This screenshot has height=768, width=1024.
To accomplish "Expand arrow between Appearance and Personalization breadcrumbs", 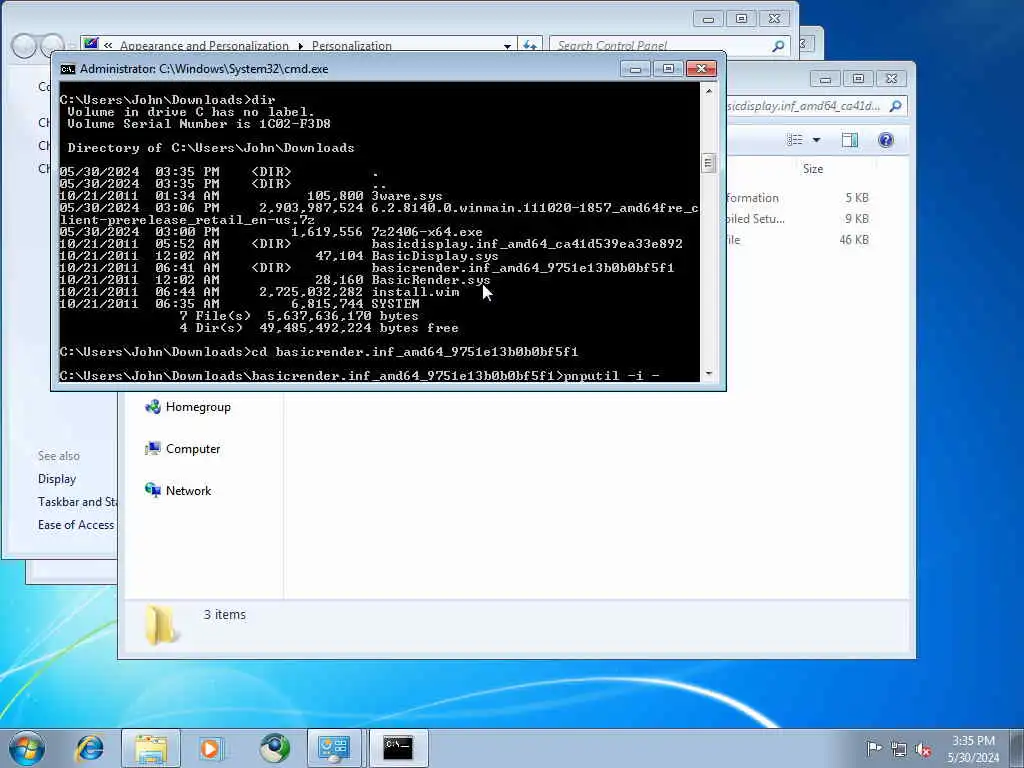I will click(300, 46).
